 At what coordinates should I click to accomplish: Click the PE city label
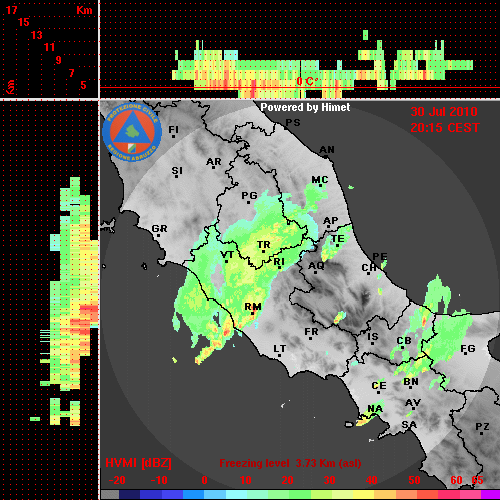(x=380, y=256)
